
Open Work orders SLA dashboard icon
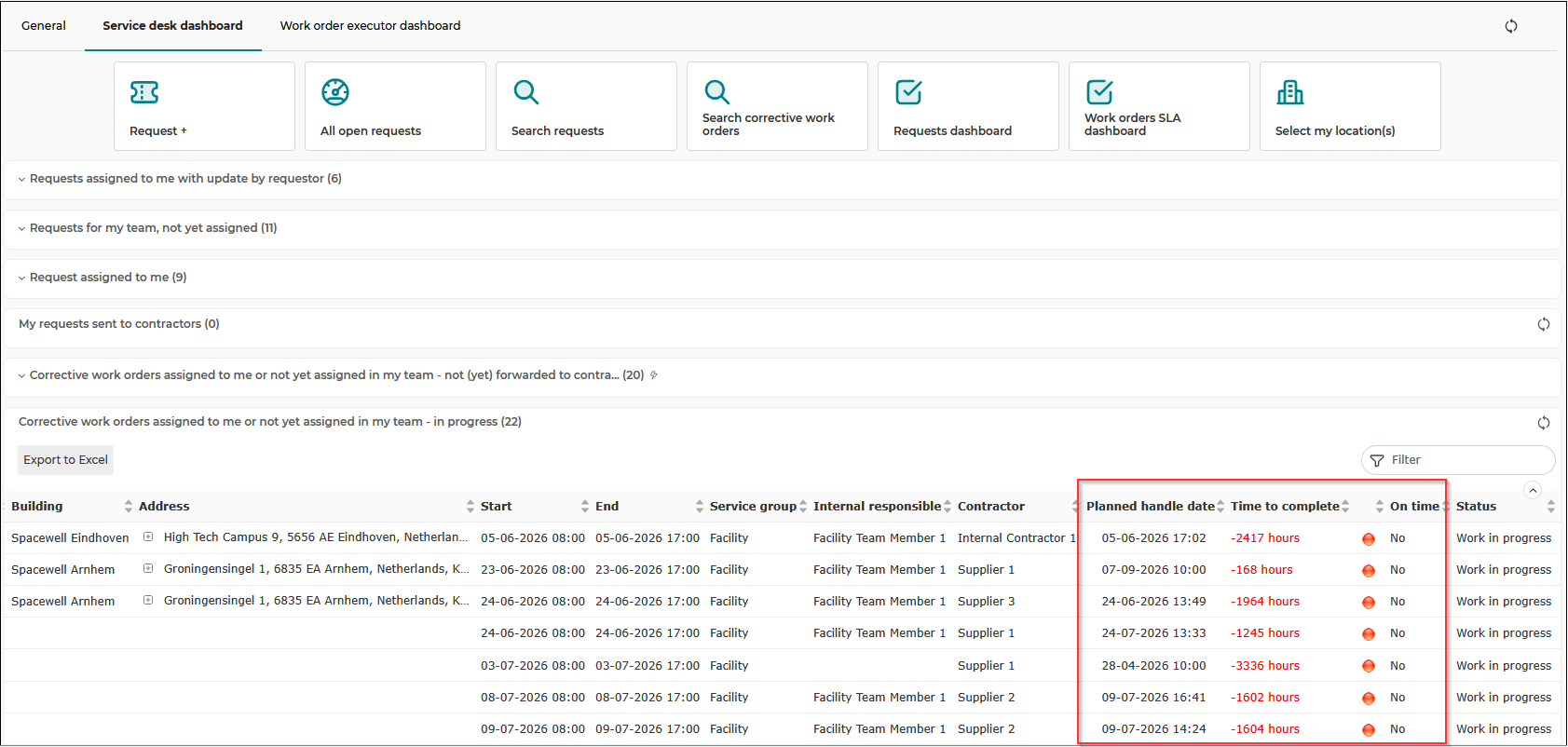click(1099, 91)
